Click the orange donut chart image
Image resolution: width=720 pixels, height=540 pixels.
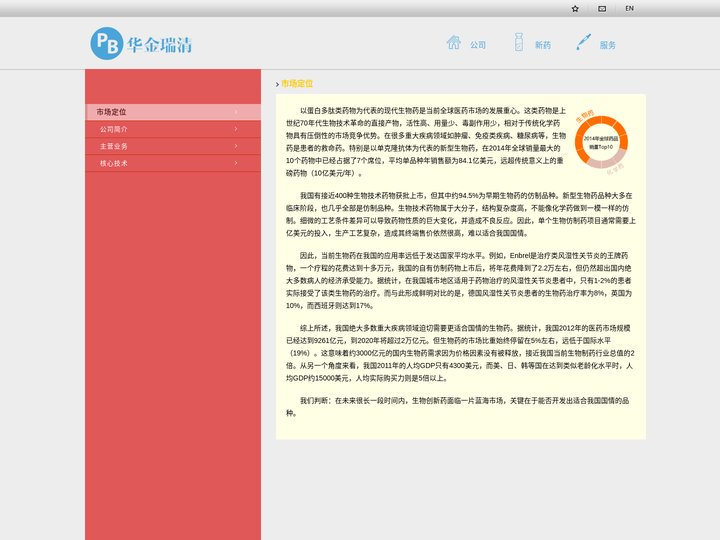pyautogui.click(x=601, y=142)
